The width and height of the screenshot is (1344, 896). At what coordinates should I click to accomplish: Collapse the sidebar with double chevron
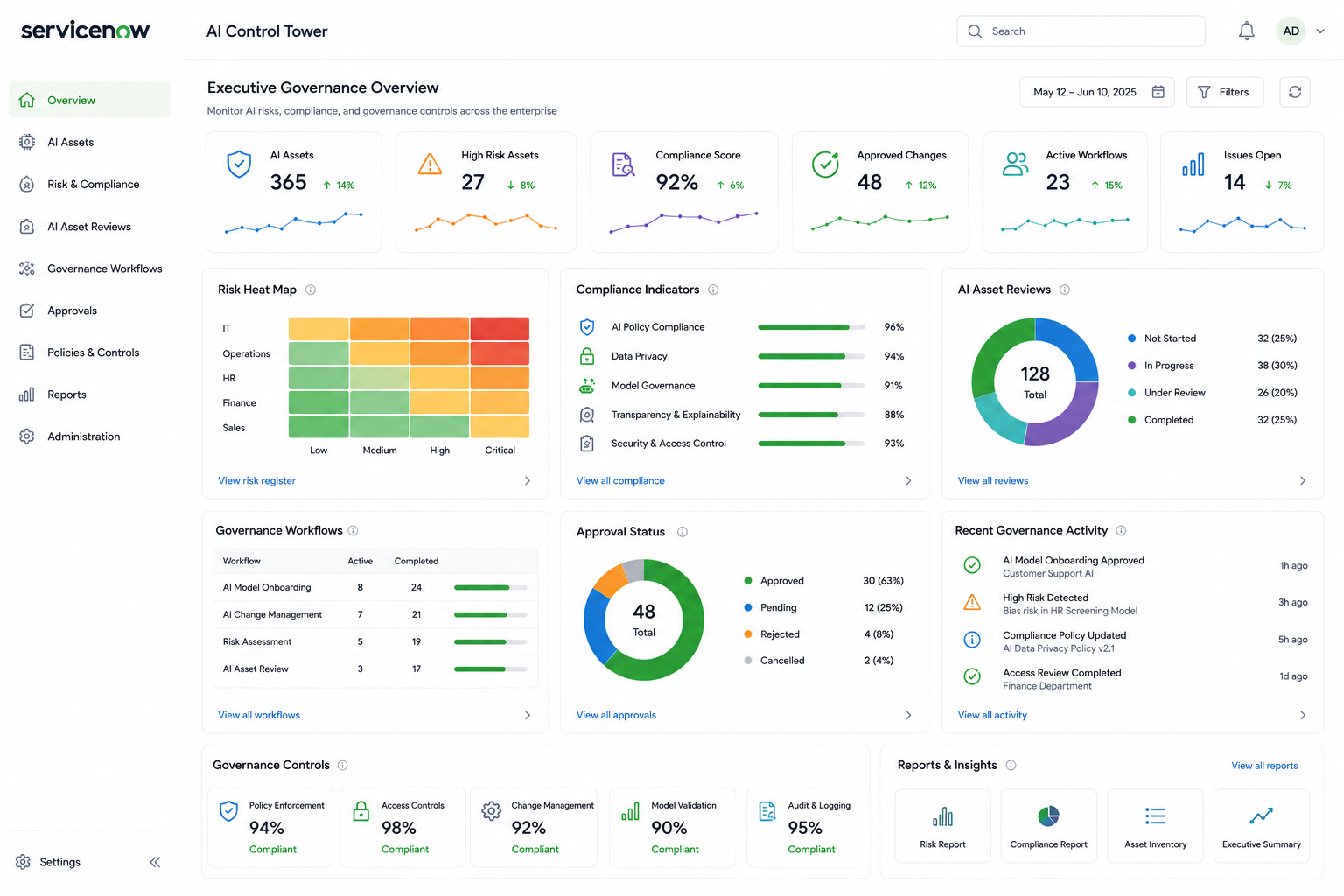tap(155, 862)
